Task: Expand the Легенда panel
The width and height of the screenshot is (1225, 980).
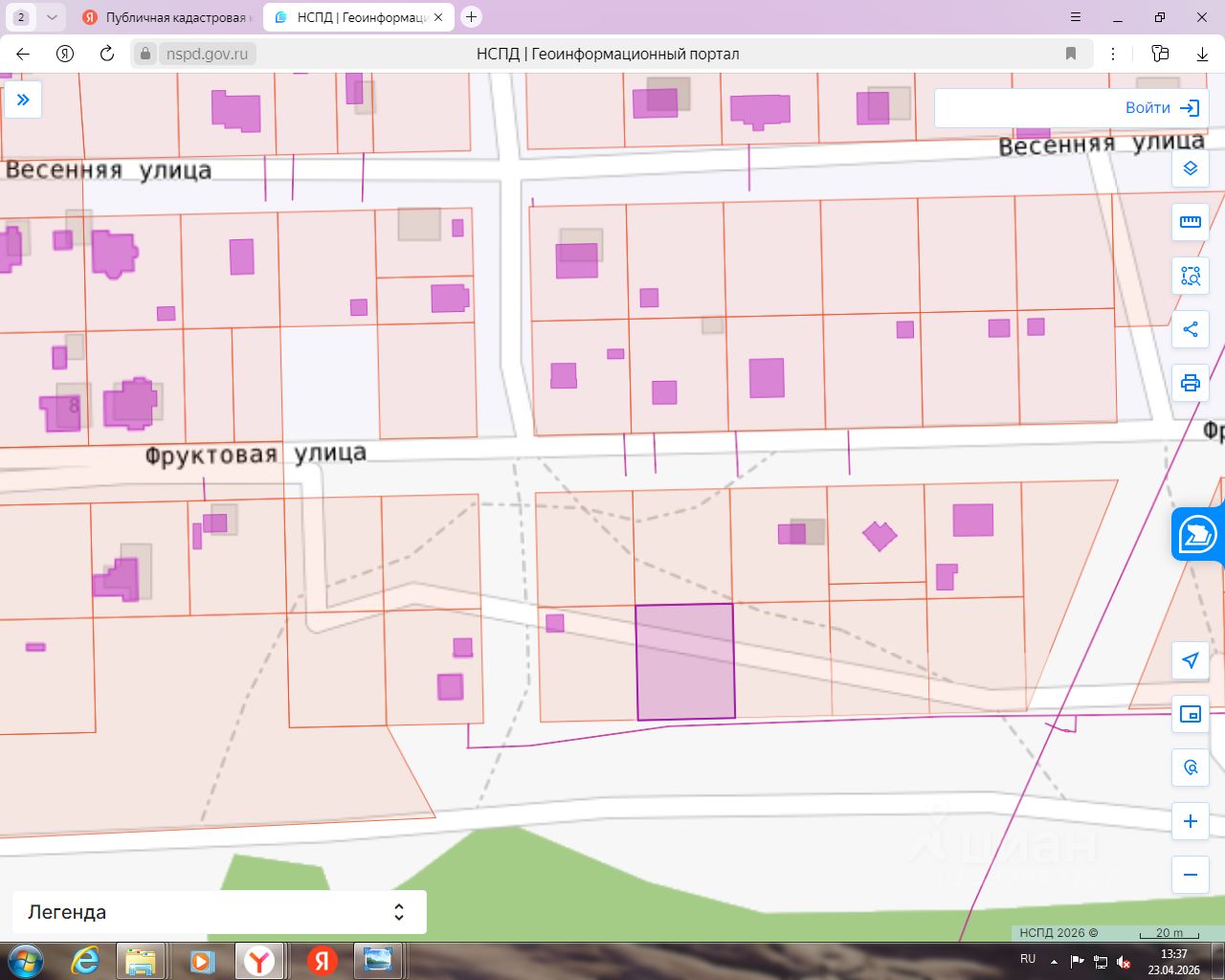Action: coord(219,912)
